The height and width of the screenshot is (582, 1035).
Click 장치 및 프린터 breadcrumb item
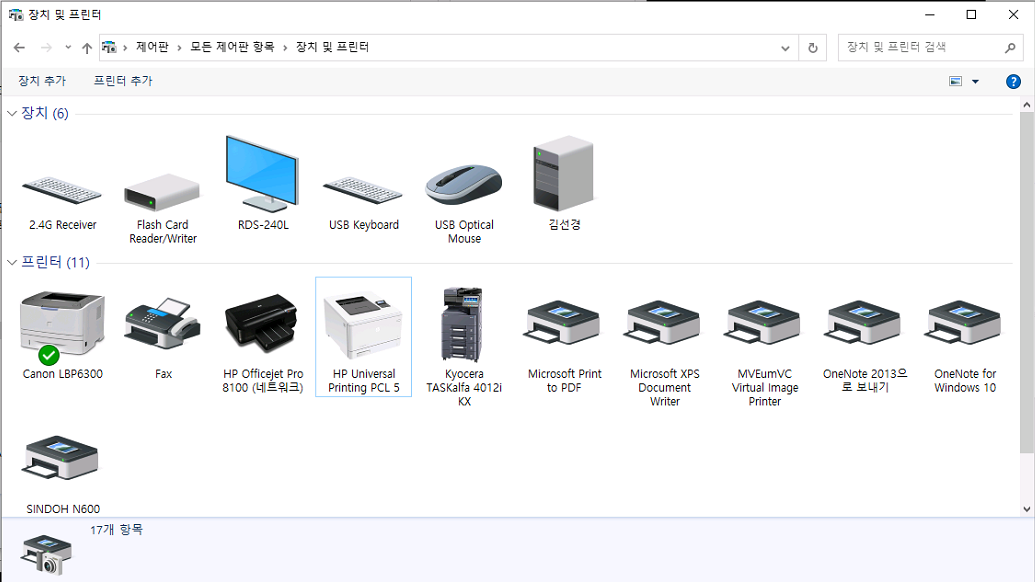click(x=333, y=47)
